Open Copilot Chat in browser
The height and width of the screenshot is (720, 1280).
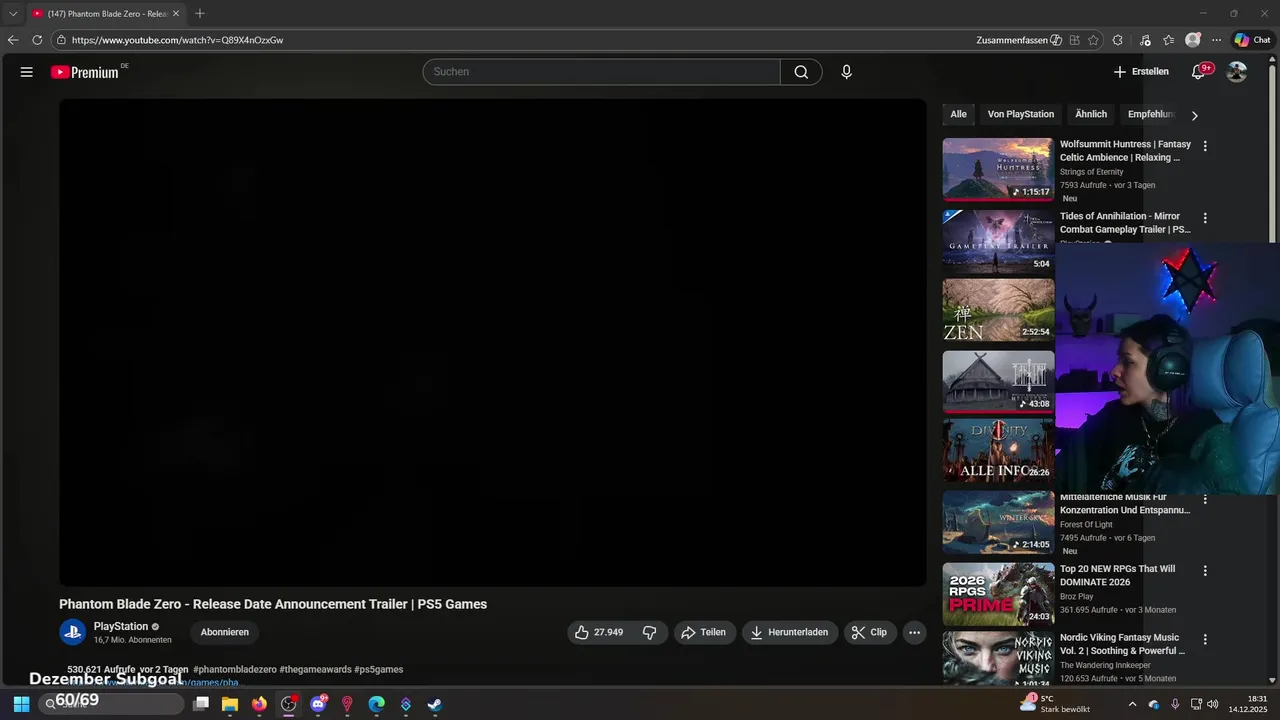click(1252, 40)
